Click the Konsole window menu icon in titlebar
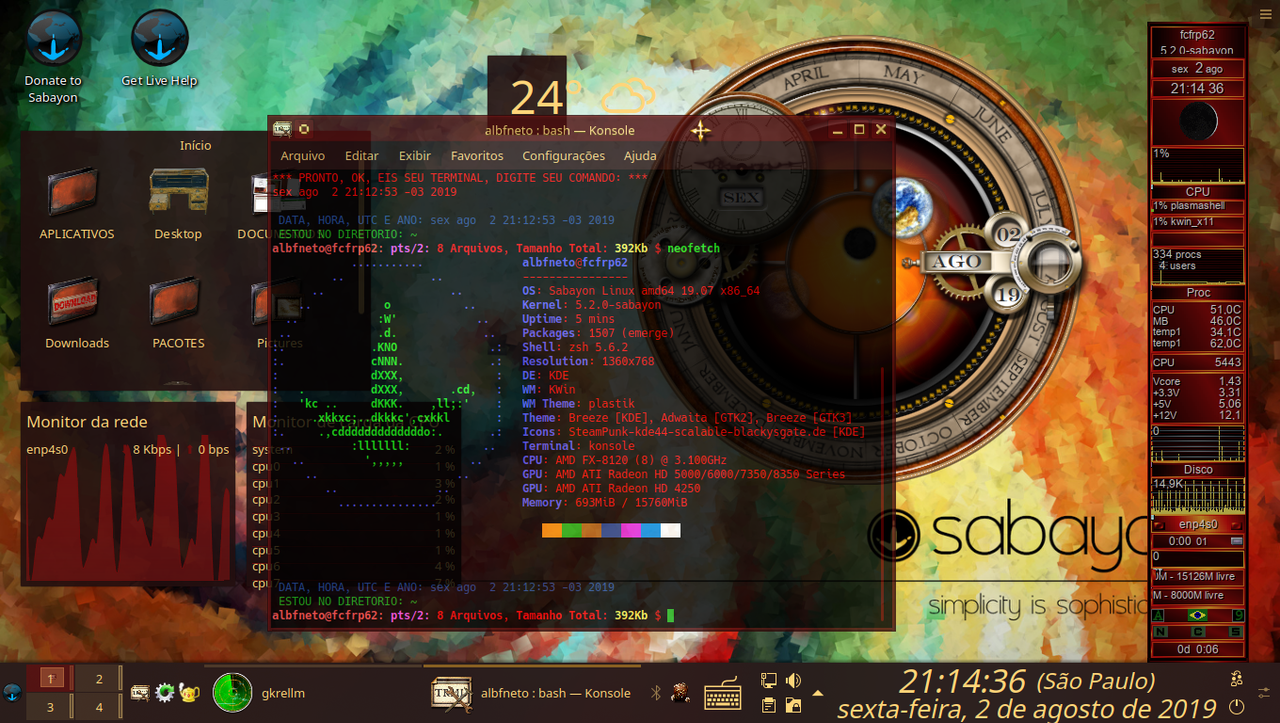1280x723 pixels. pos(282,129)
